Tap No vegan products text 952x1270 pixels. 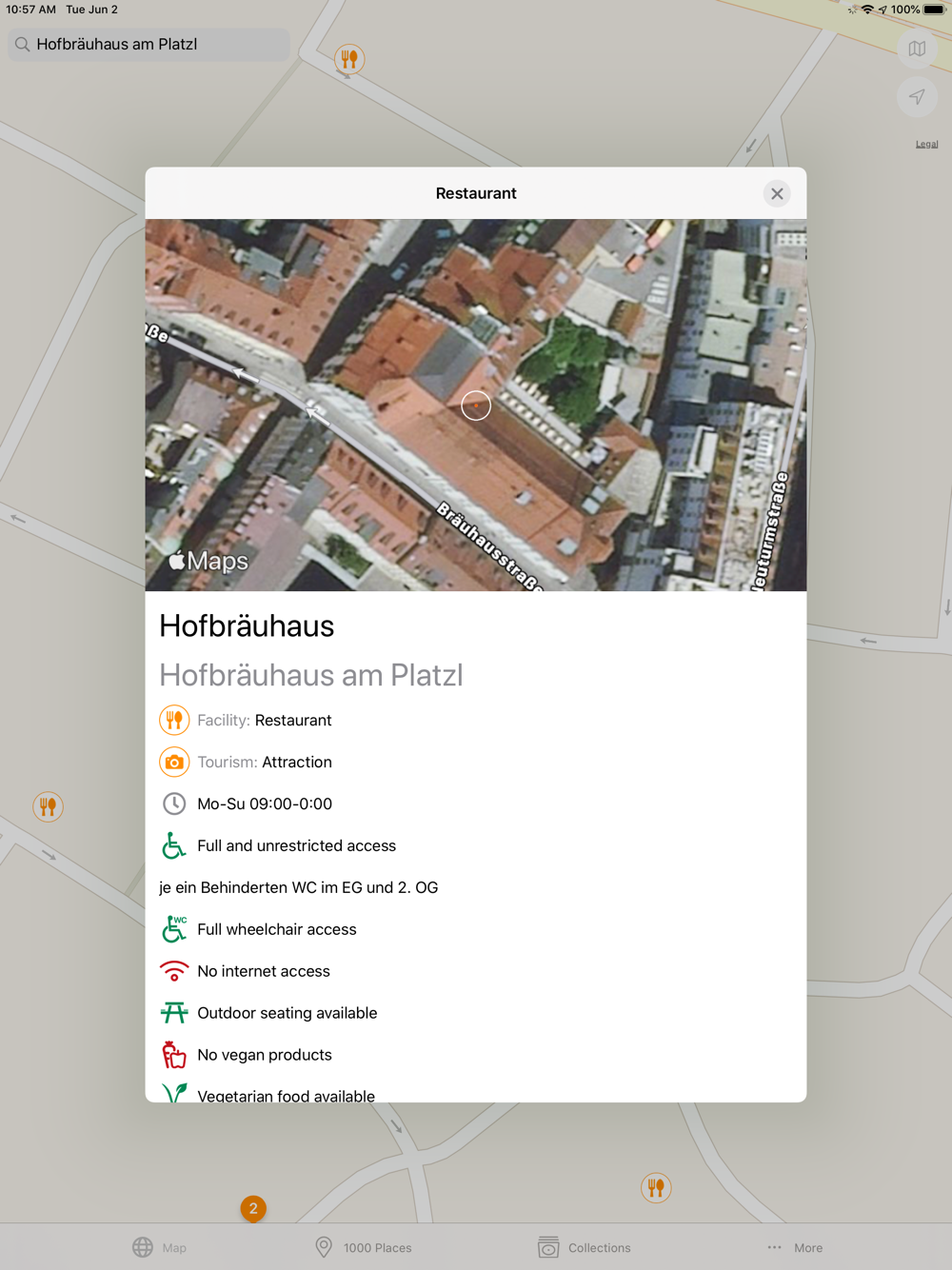(265, 1055)
